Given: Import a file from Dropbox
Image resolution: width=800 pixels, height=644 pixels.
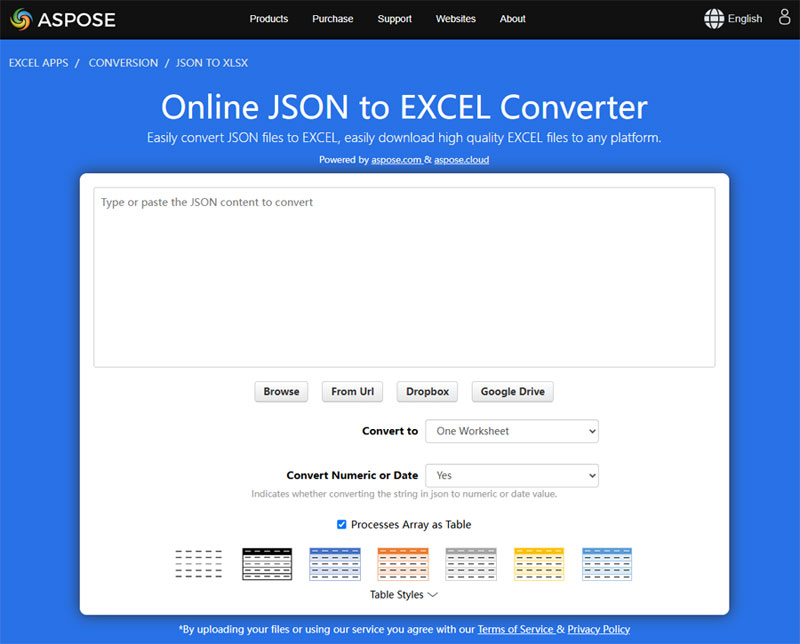Looking at the screenshot, I should (x=427, y=391).
